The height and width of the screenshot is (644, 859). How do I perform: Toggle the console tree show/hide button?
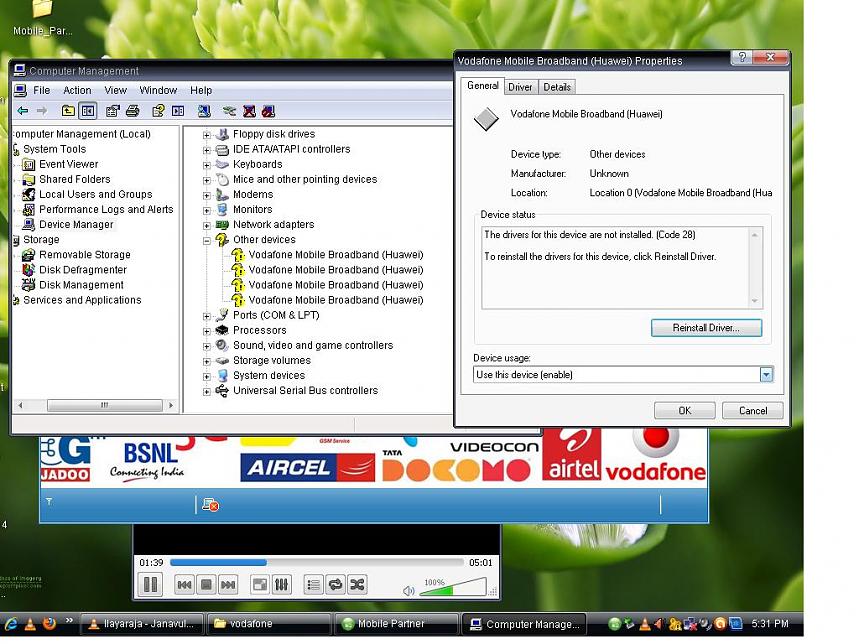(88, 111)
